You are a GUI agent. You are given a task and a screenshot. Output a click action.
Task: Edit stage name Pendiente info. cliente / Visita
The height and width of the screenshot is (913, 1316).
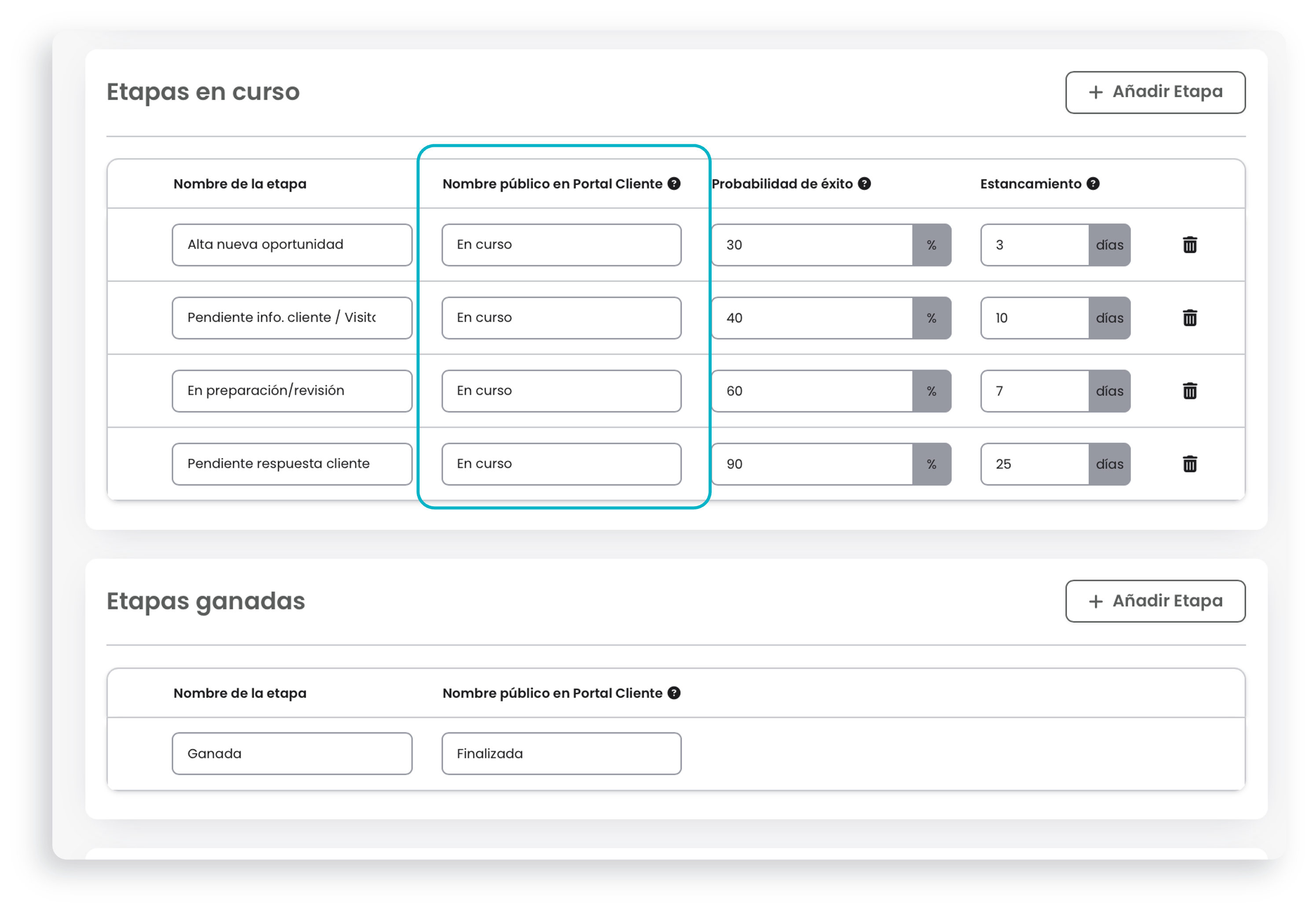[x=292, y=318]
